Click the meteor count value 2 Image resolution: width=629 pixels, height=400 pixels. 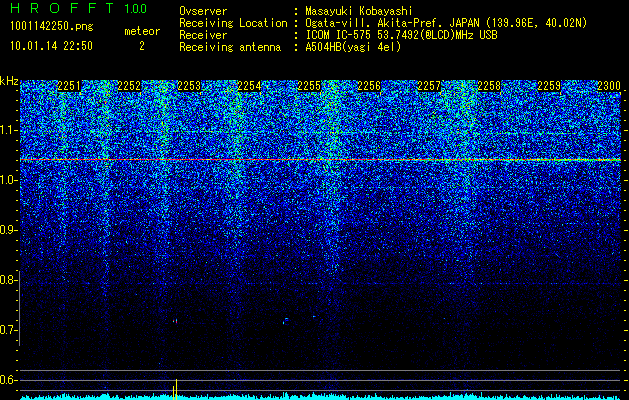(x=142, y=46)
